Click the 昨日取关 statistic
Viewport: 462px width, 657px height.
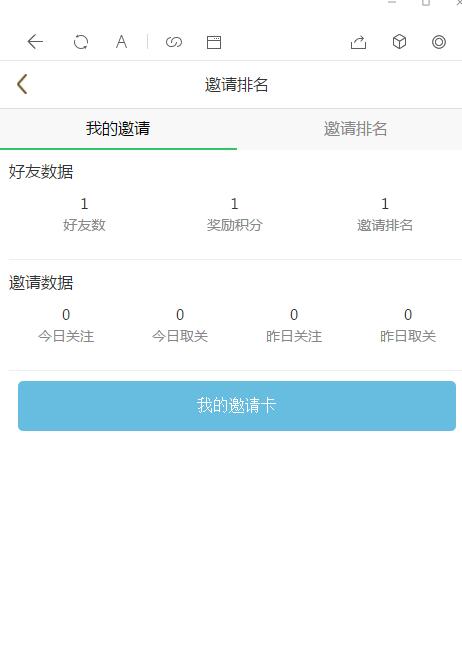tap(408, 326)
